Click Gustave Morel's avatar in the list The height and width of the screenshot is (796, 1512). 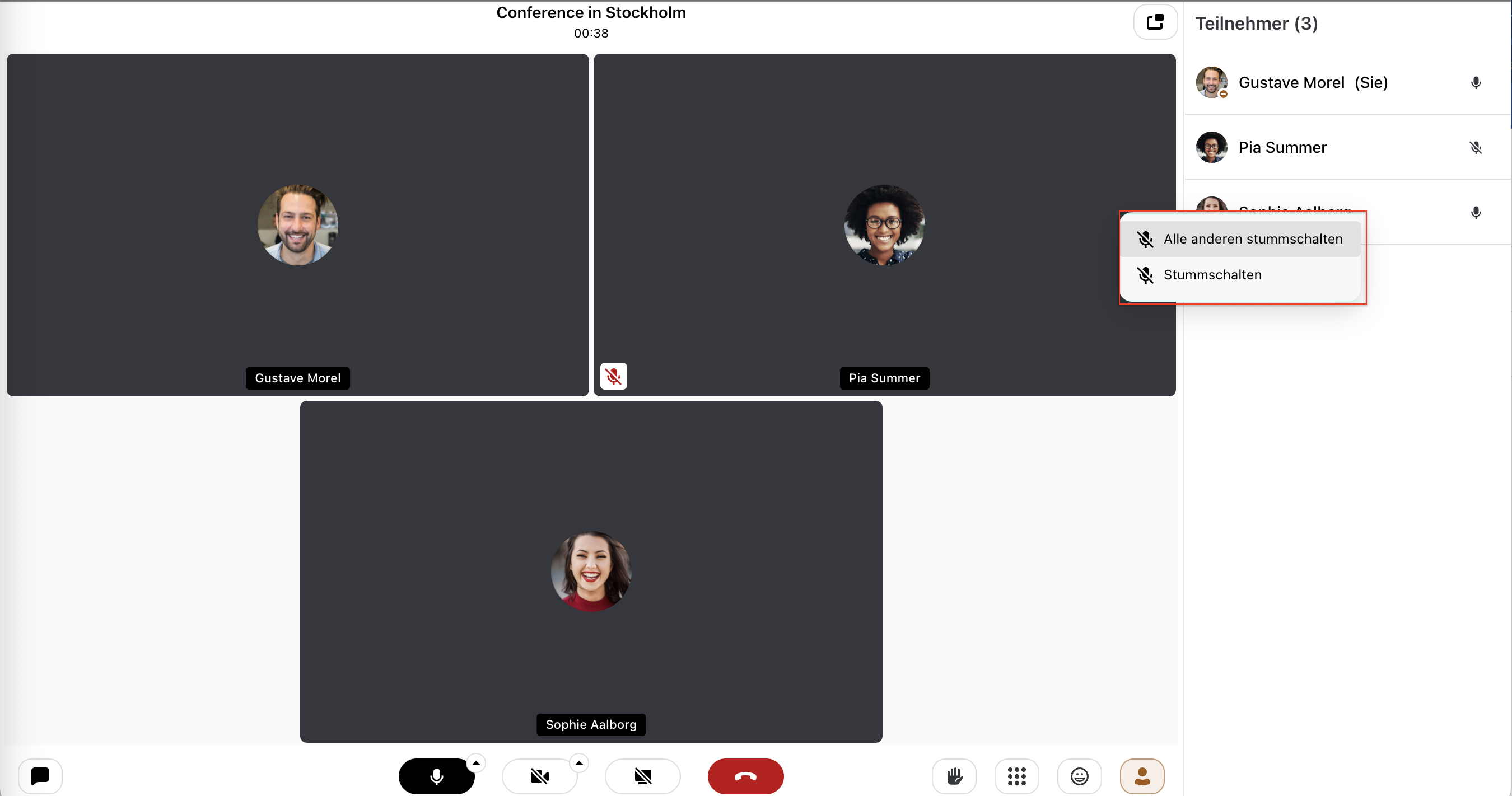[1211, 82]
